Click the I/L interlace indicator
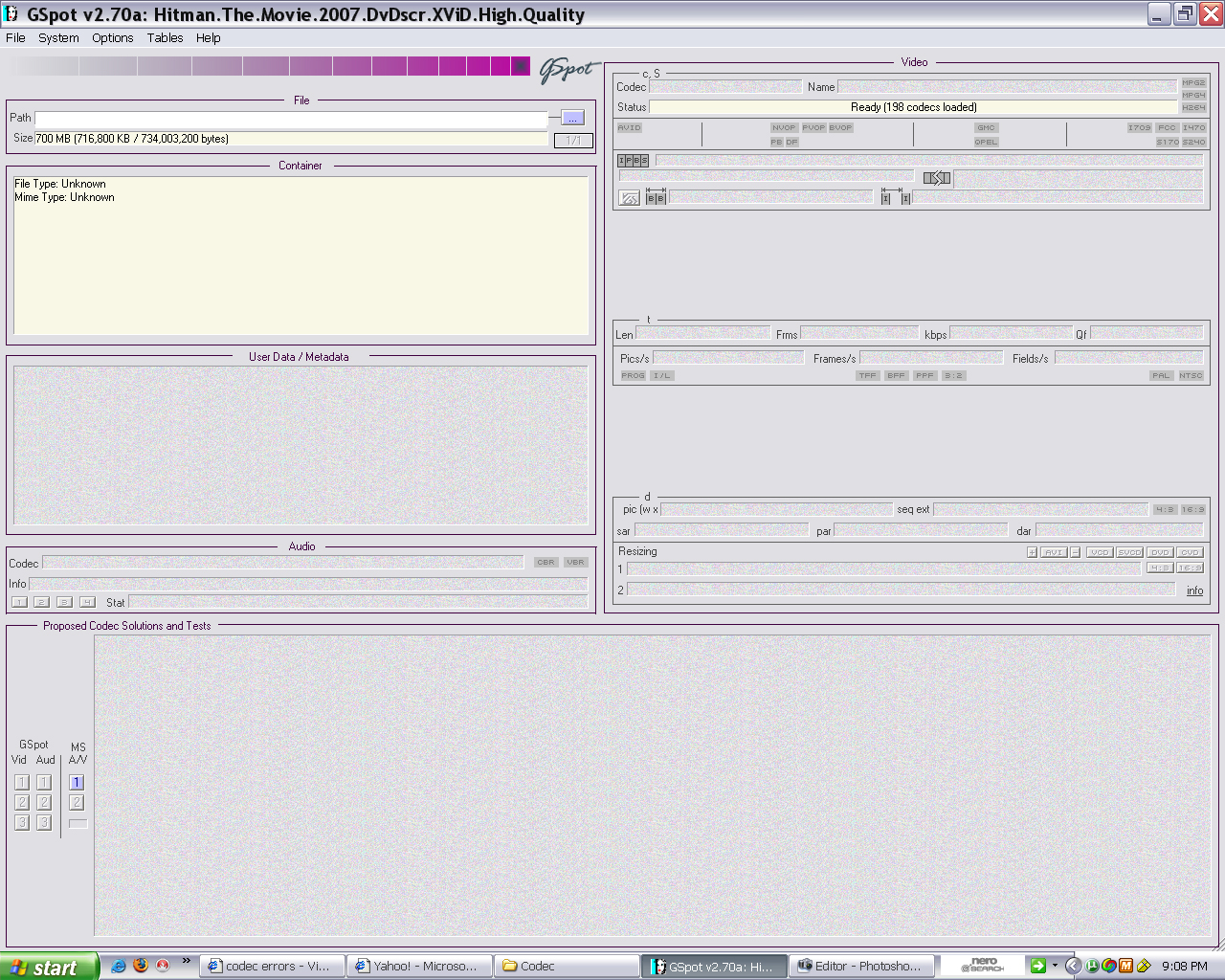This screenshot has height=980, width=1225. tap(662, 375)
